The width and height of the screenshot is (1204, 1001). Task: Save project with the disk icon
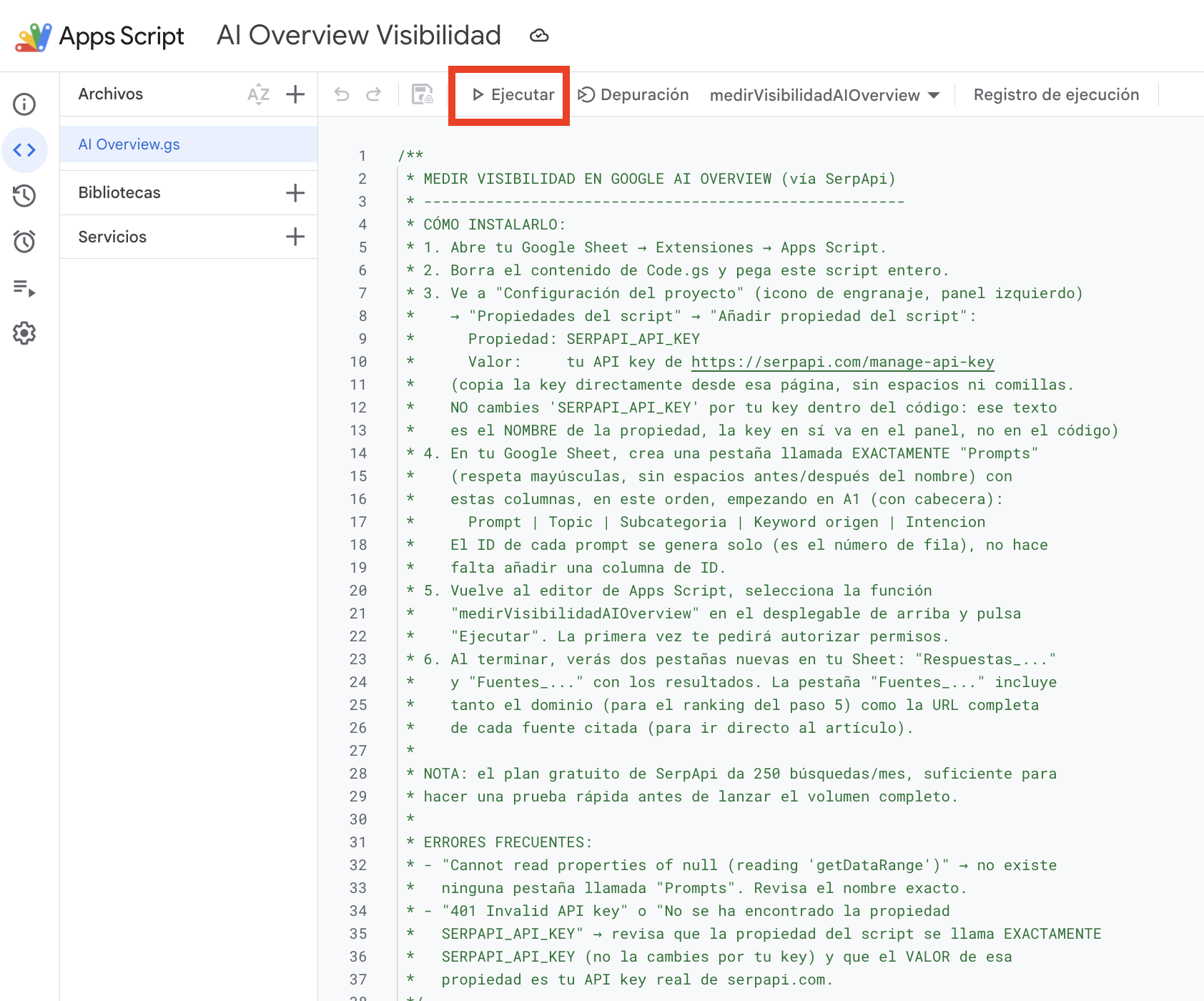tap(423, 94)
